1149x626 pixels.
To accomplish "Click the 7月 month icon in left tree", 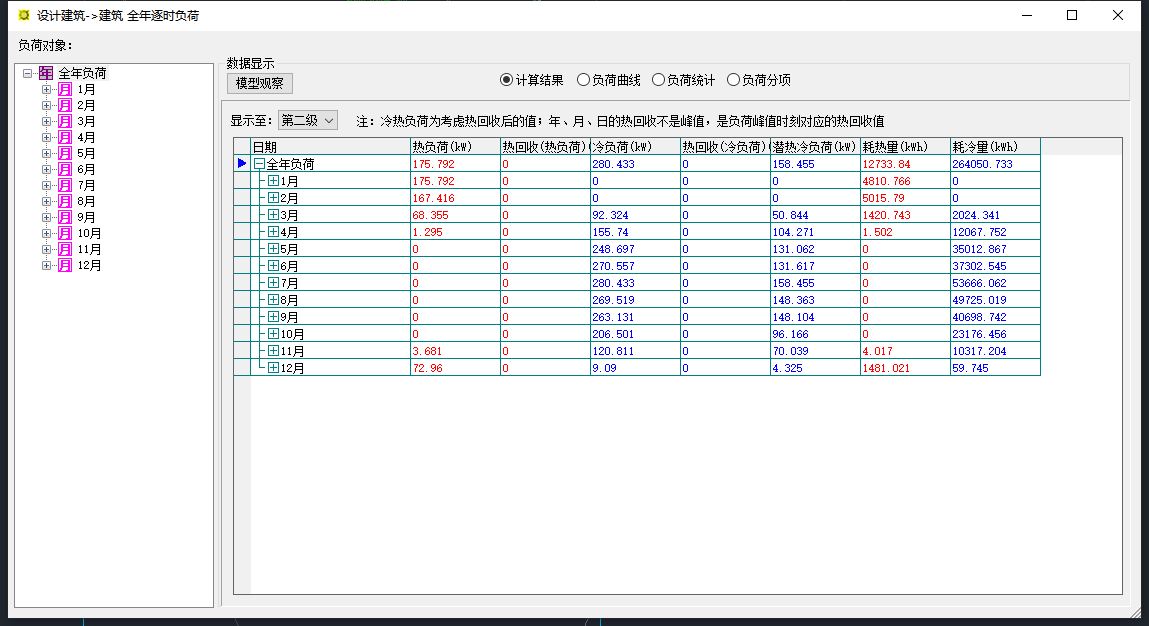I will pos(64,185).
